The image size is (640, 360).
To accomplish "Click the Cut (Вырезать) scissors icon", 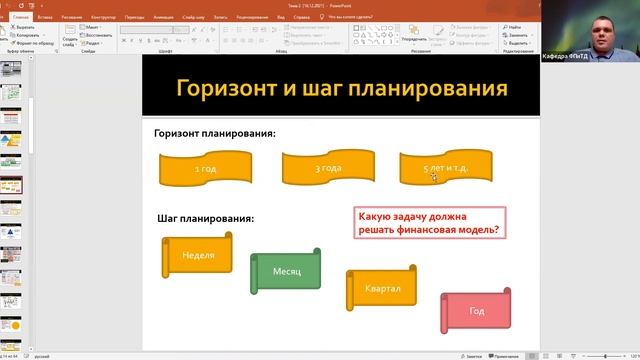I will coord(13,27).
